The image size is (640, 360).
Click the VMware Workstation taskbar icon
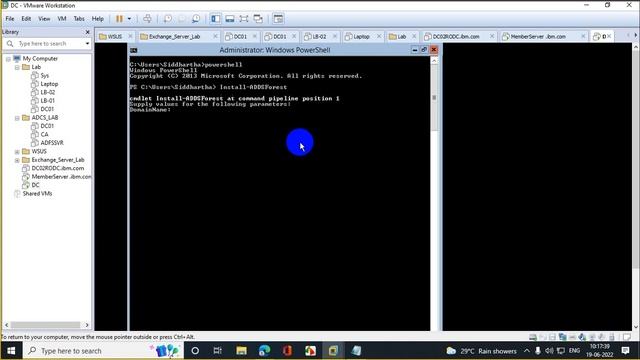(333, 351)
